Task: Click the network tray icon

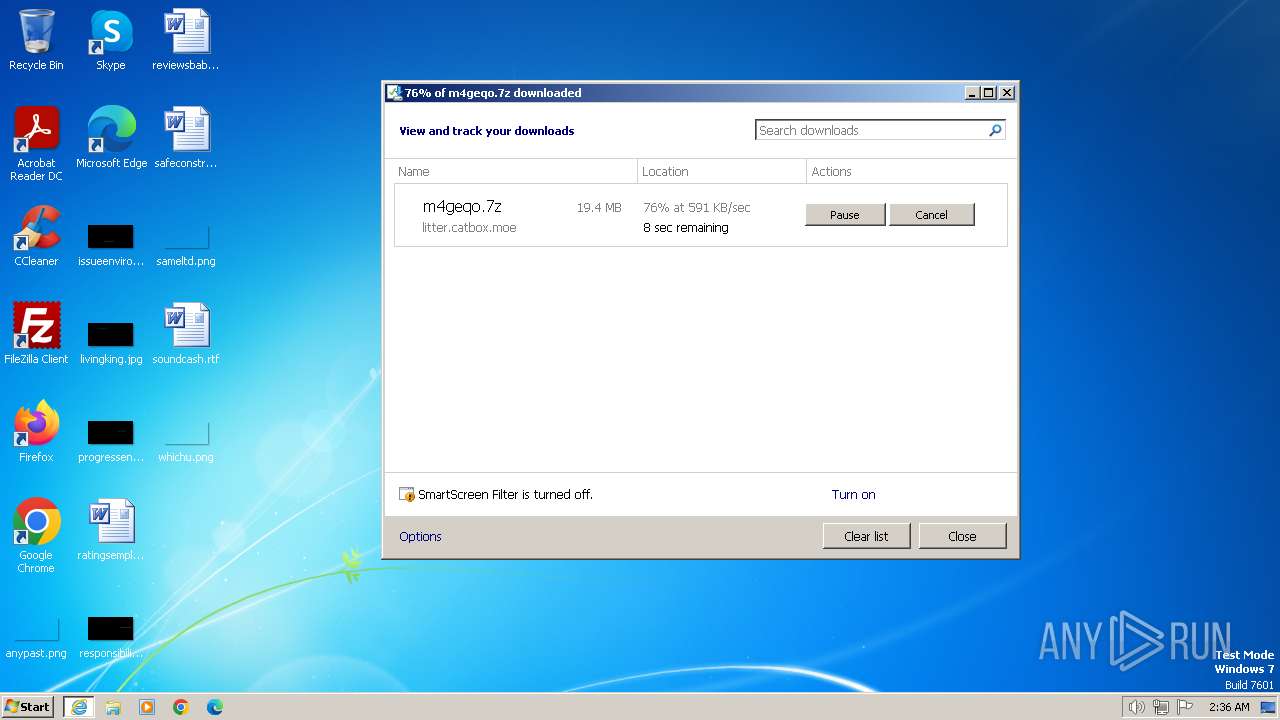Action: coord(1161,707)
